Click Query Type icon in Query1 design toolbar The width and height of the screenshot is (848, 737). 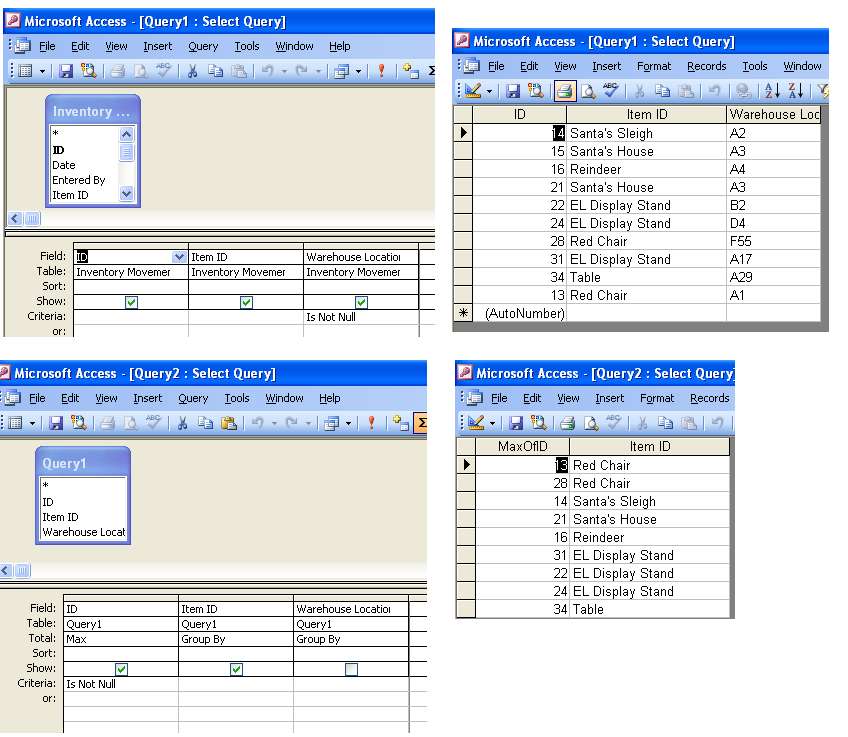[342, 71]
